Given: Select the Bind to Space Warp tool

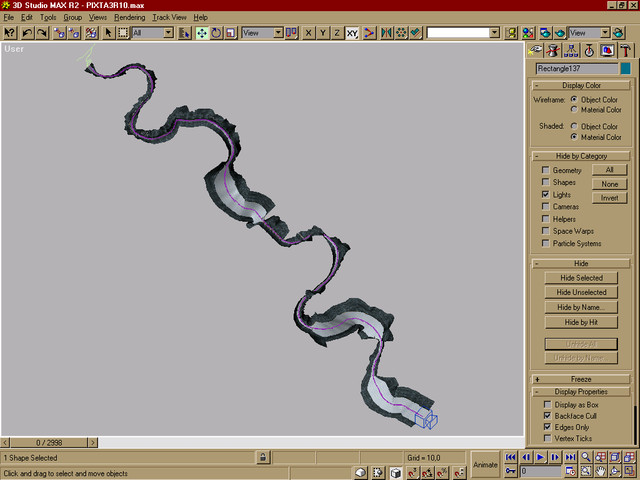Looking at the screenshot, I should [91, 33].
